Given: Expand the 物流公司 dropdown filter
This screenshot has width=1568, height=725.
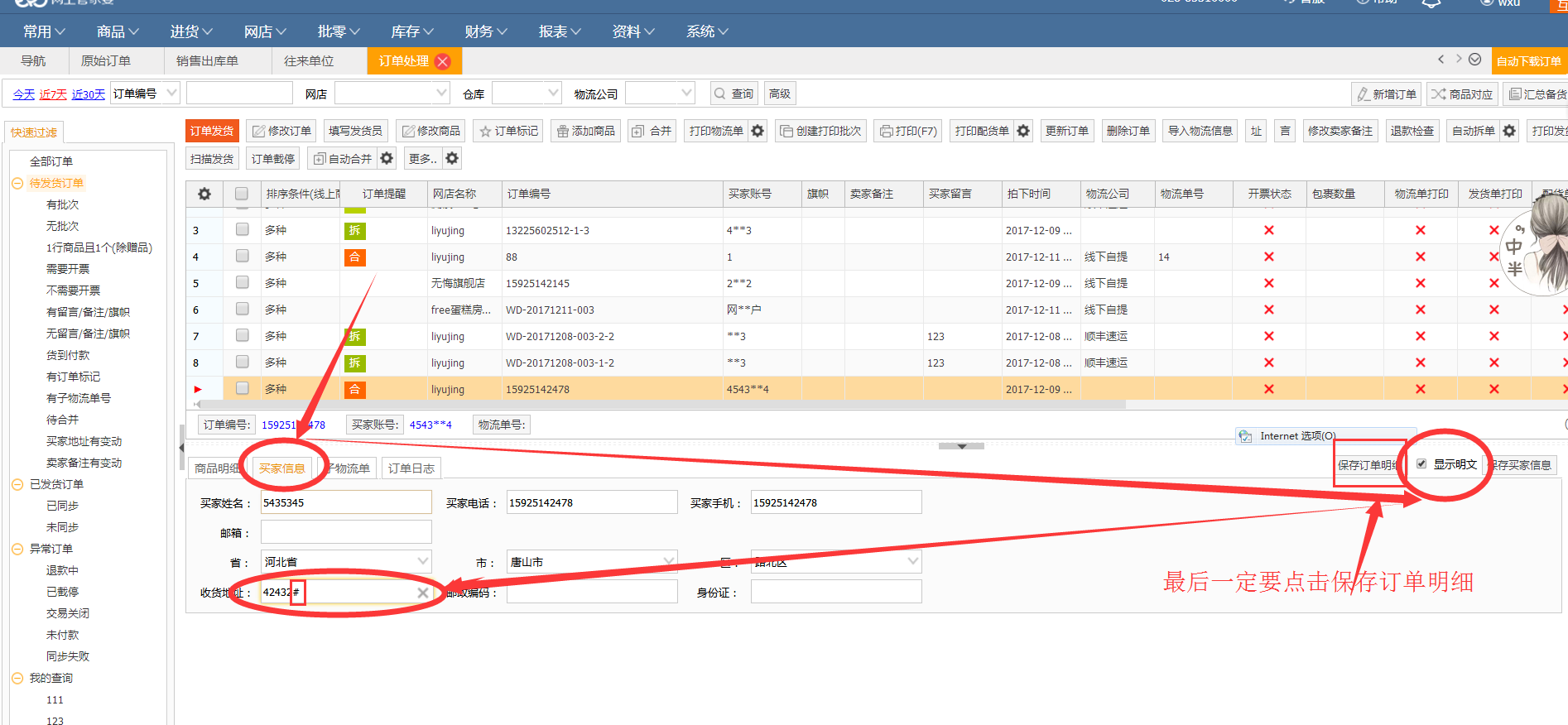Looking at the screenshot, I should coord(660,94).
